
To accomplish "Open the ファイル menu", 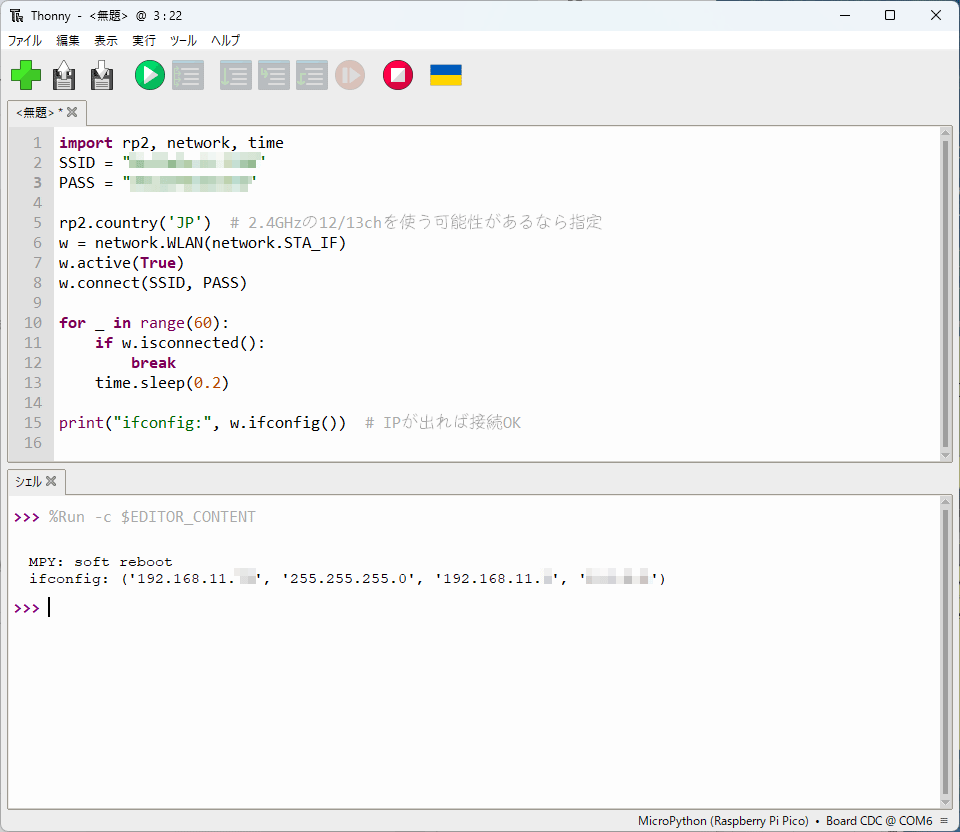I will point(24,40).
